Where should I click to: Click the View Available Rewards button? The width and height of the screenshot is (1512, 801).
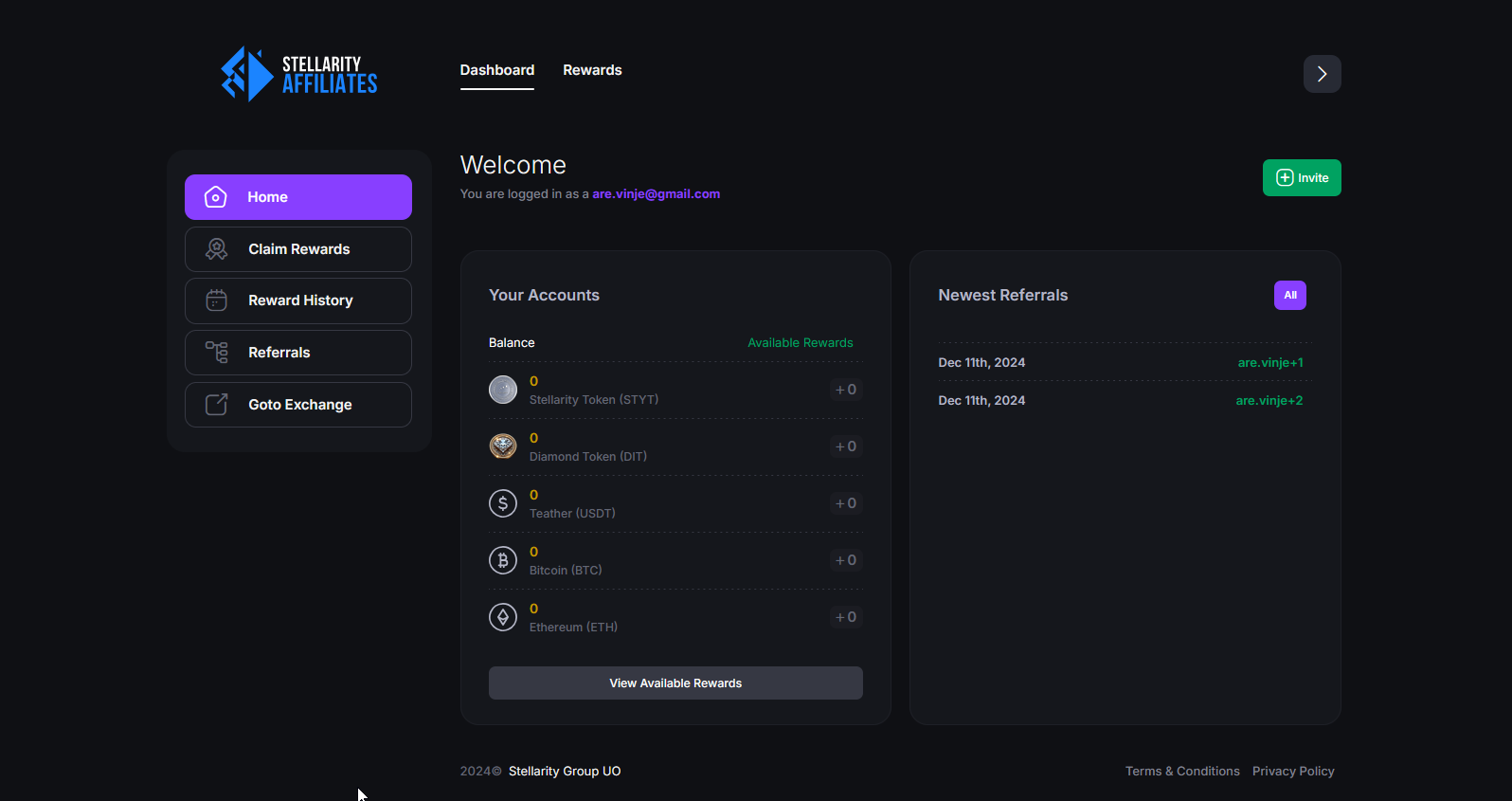[x=675, y=683]
